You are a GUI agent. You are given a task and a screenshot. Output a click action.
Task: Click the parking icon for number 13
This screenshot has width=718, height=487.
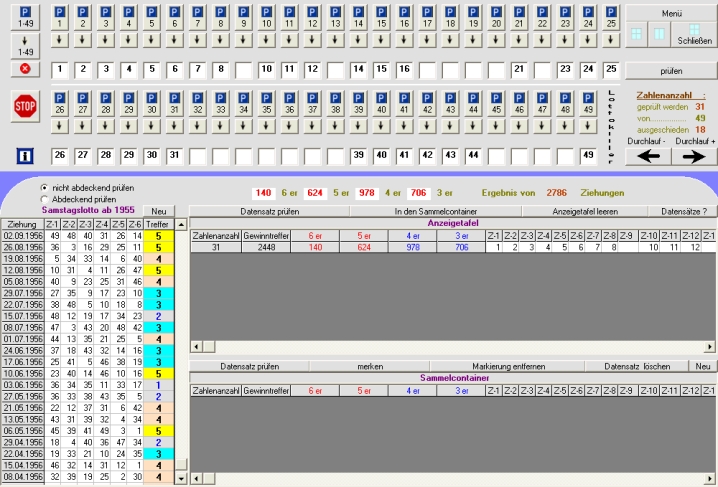pos(335,19)
